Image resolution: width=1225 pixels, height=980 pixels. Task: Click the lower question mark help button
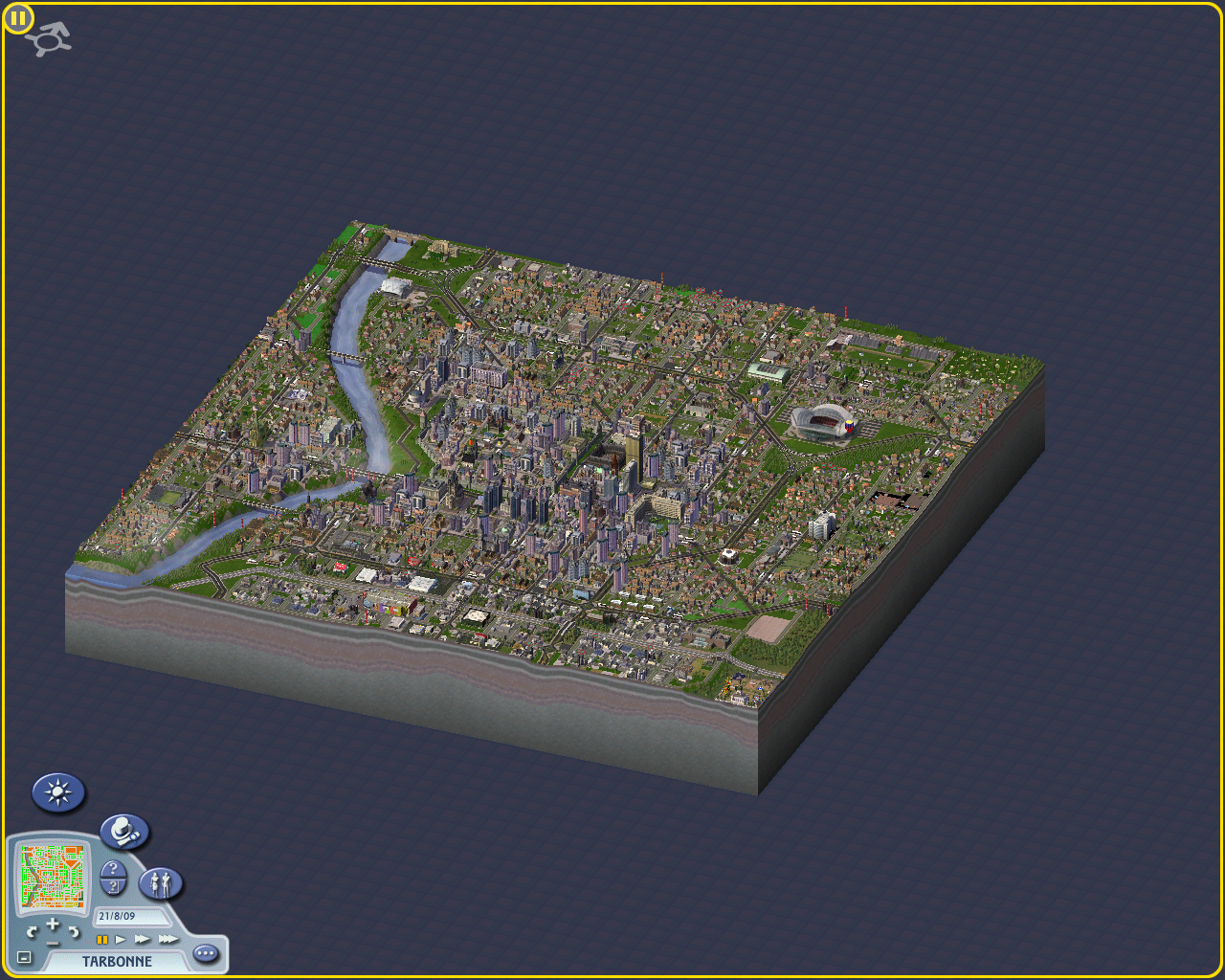113,887
